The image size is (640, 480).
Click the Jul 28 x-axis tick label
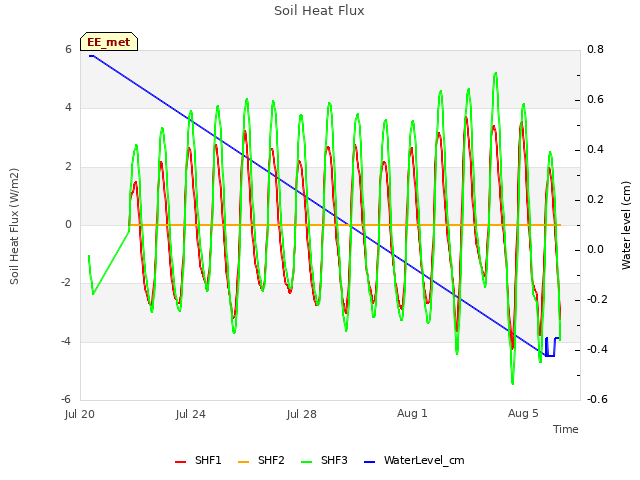[x=302, y=414]
